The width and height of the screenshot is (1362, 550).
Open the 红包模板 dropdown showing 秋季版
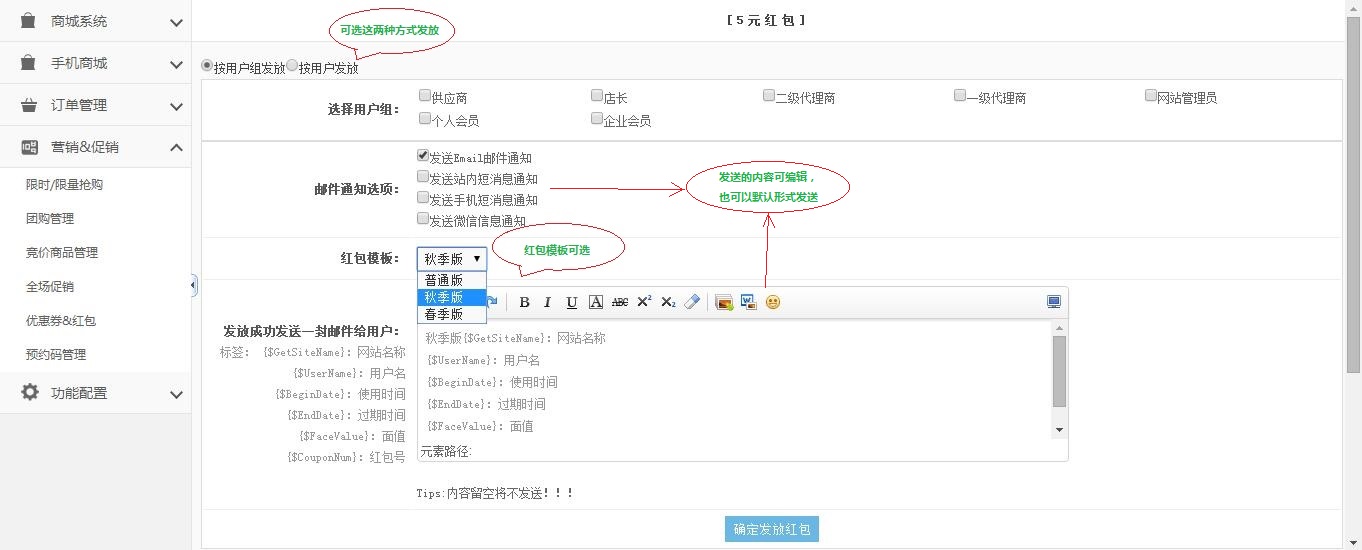click(452, 258)
